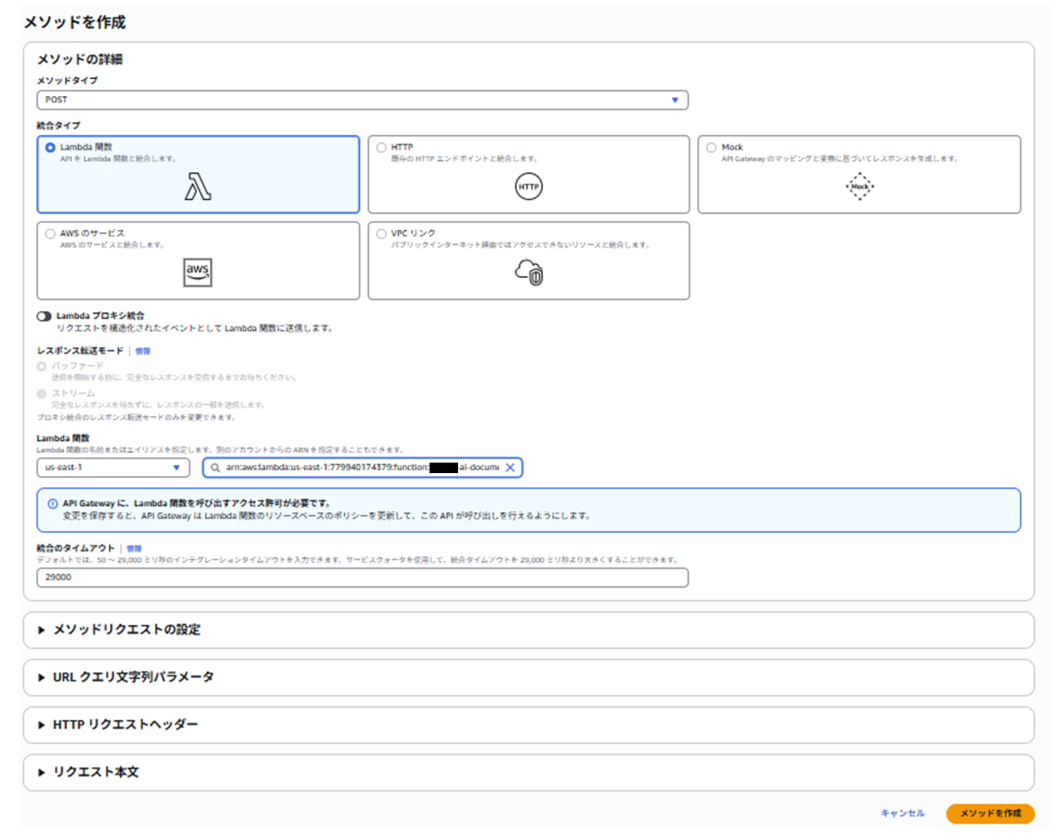Click the search magnifier in ARN field

pos(215,467)
